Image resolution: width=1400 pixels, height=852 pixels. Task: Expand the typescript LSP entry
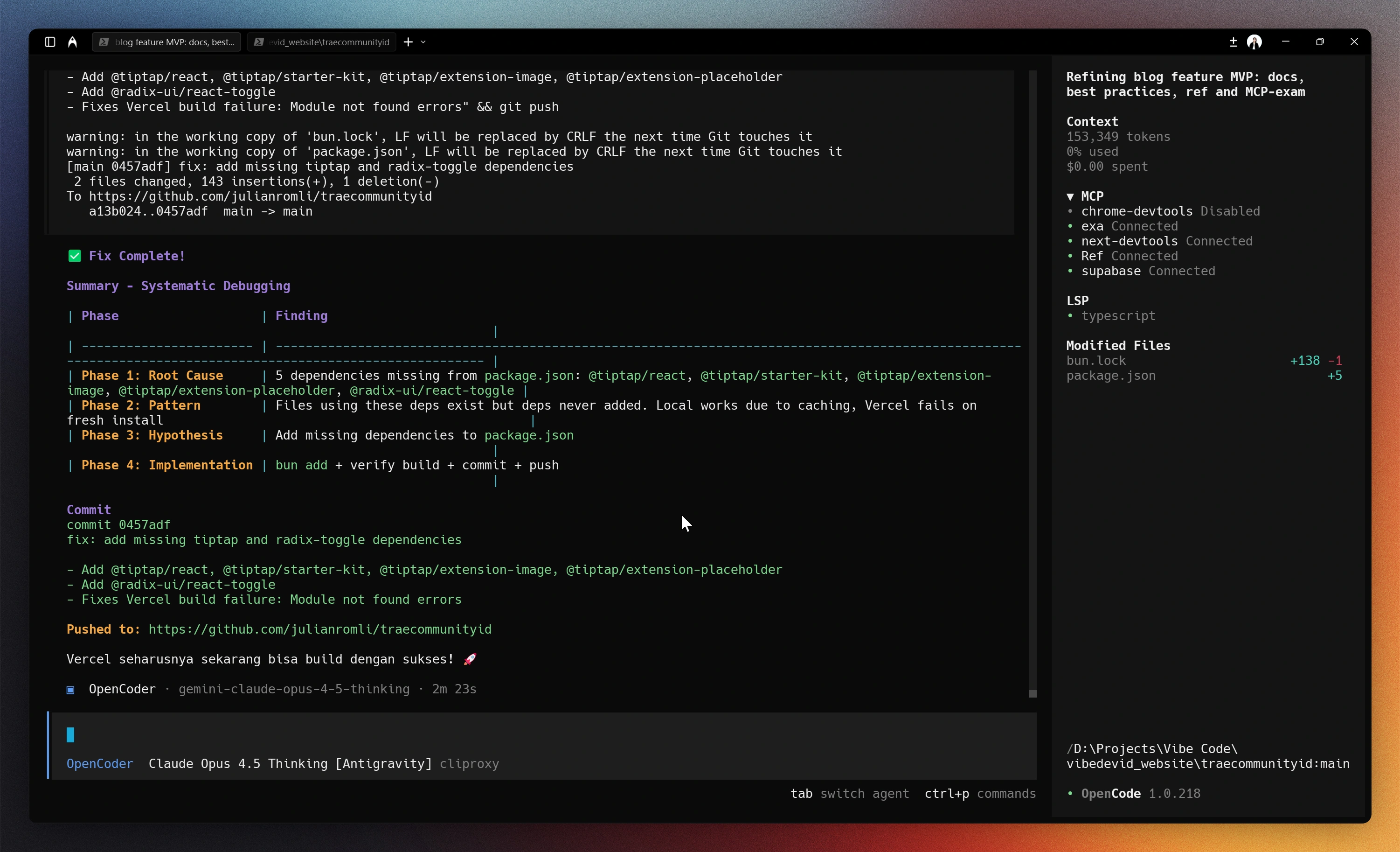click(x=1118, y=316)
